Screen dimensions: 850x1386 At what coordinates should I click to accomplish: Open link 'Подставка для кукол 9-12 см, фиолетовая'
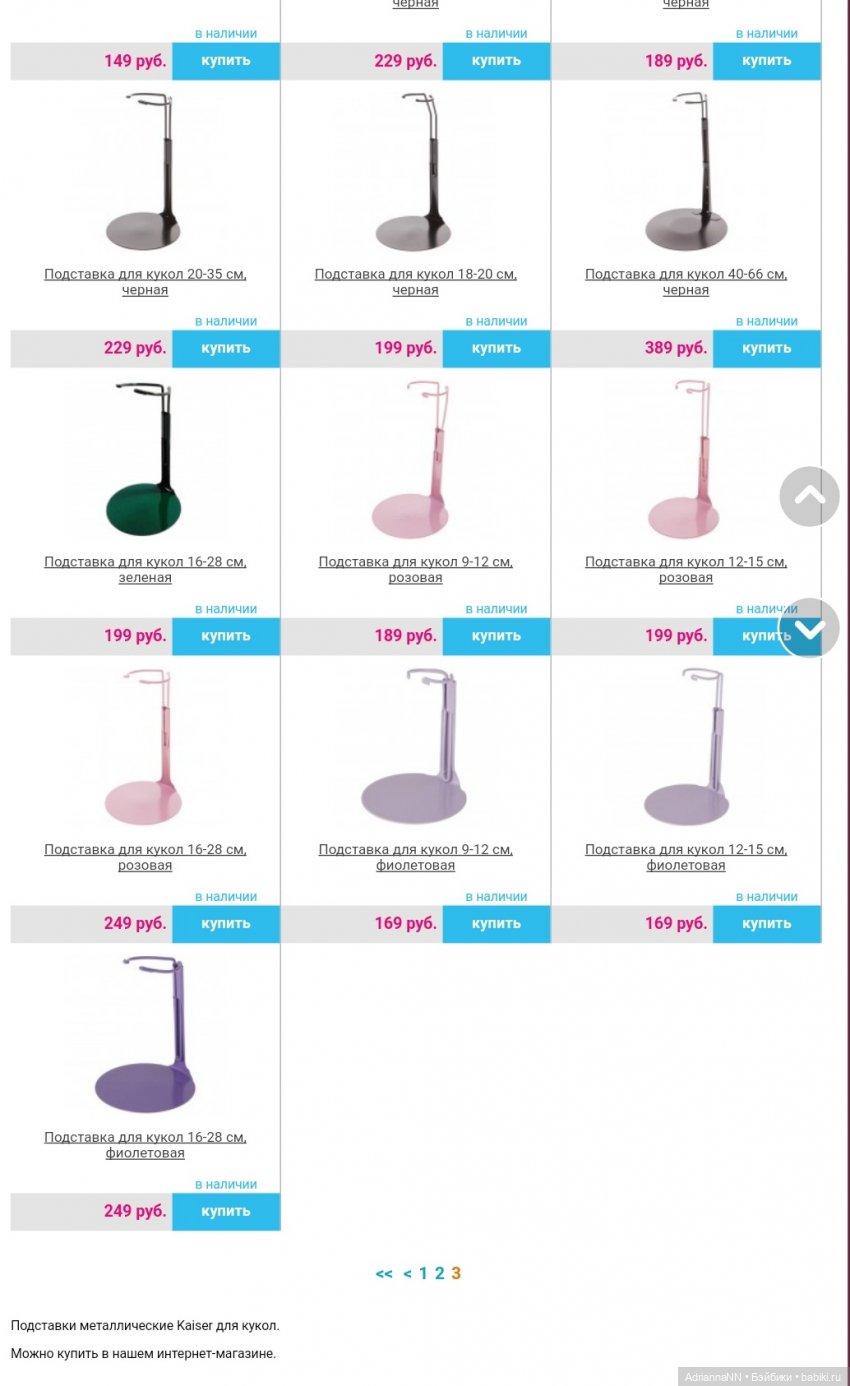point(415,857)
